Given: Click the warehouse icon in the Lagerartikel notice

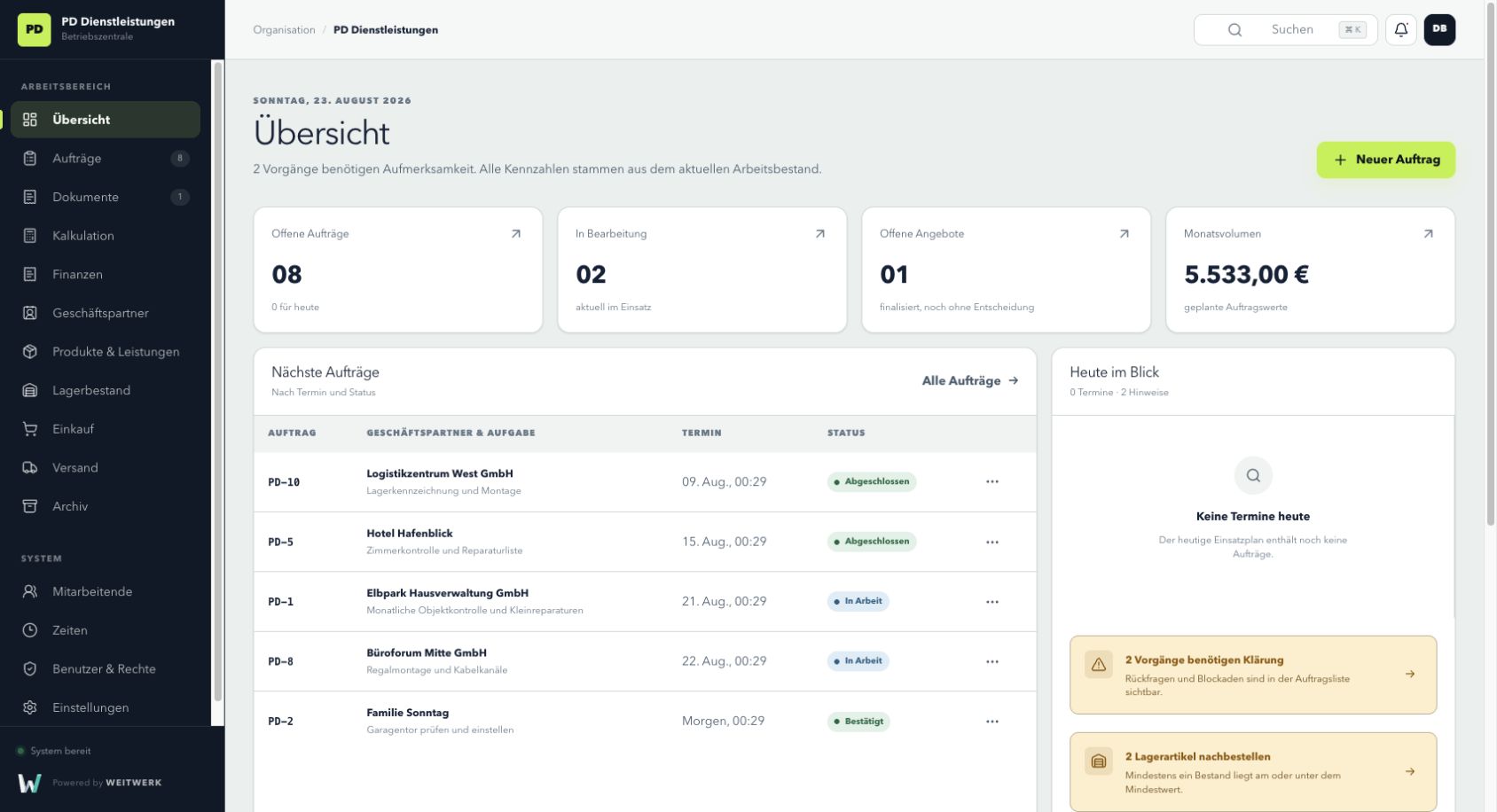Looking at the screenshot, I should pyautogui.click(x=1099, y=761).
